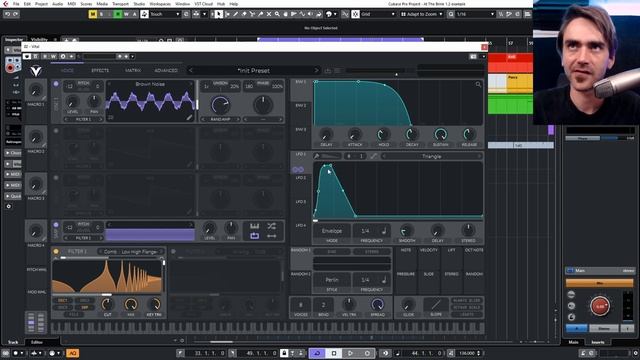Image resolution: width=640 pixels, height=360 pixels.
Task: Select the Zoom magnifier tool
Action: coord(277,14)
